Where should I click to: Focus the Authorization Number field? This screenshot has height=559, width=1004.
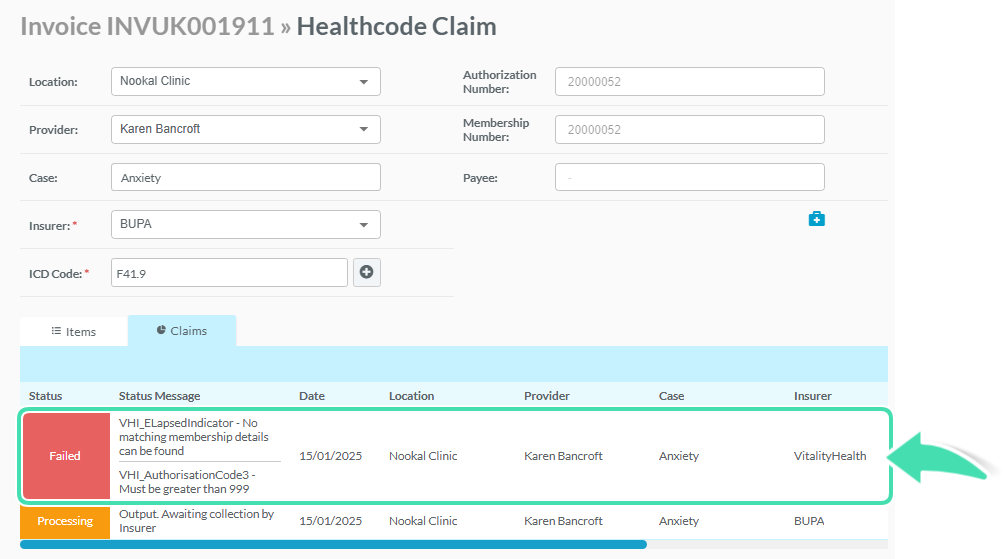689,81
